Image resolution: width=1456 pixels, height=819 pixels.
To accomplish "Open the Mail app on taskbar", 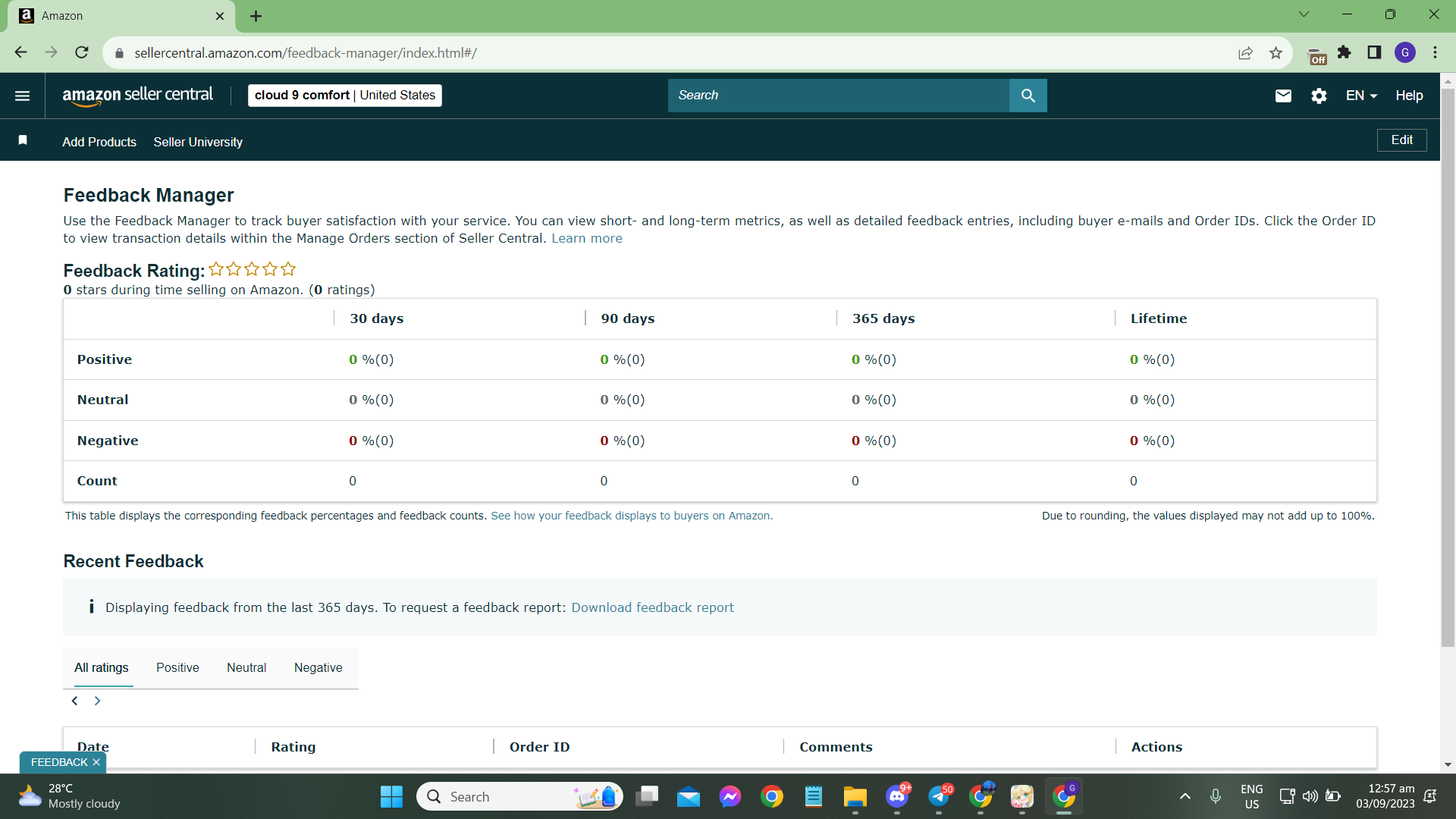I will 689,796.
